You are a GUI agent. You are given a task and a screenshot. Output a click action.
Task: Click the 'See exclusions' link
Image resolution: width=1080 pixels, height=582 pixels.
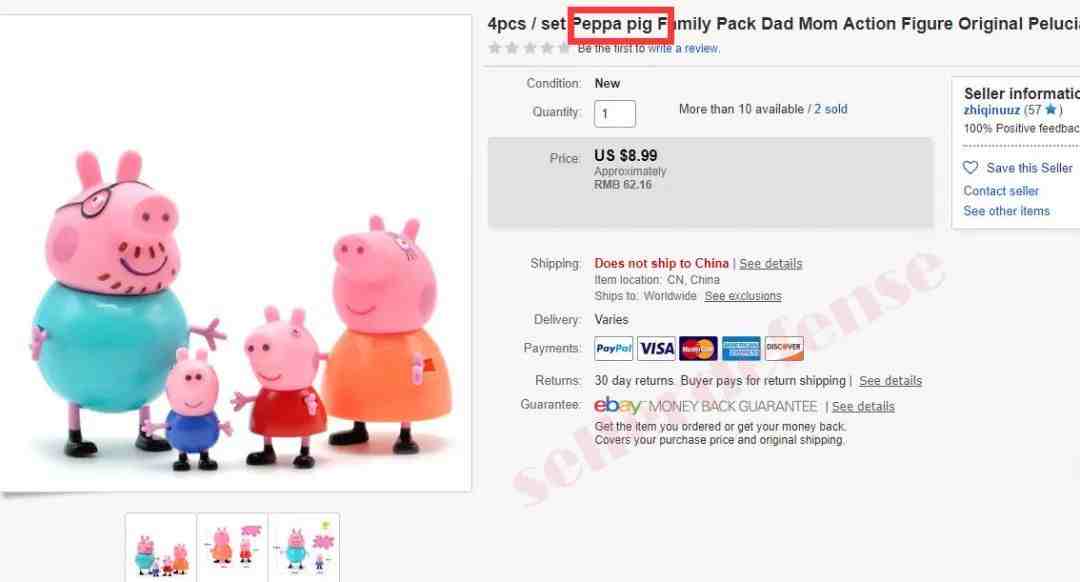[742, 296]
